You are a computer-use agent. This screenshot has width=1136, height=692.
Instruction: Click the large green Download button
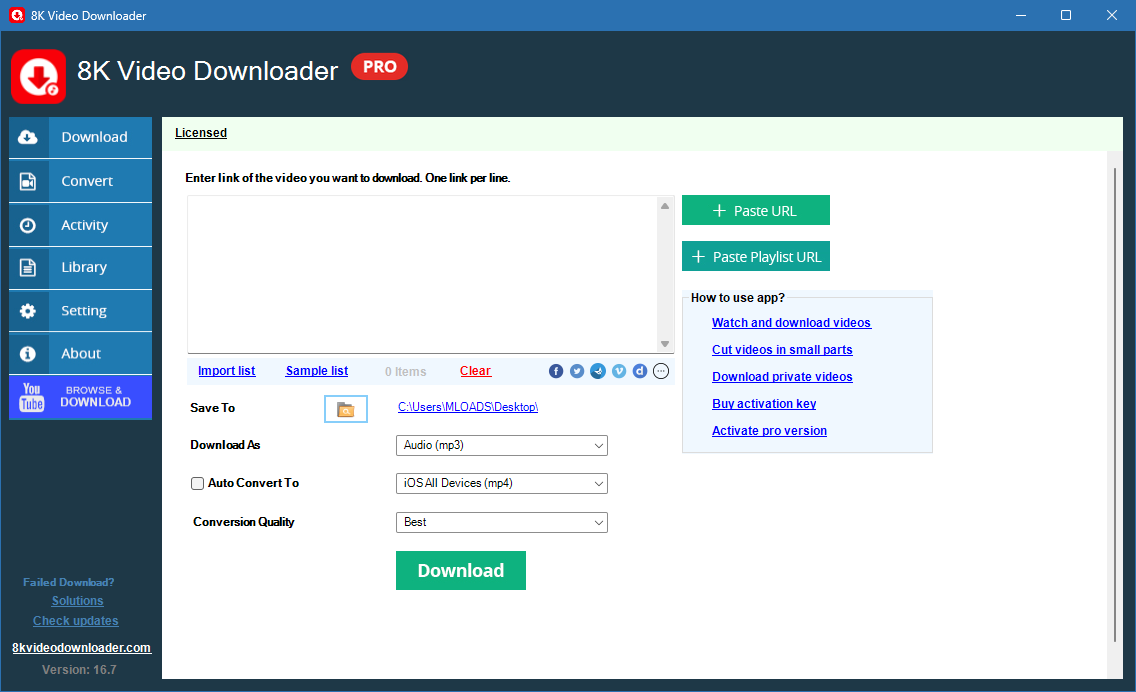click(461, 570)
